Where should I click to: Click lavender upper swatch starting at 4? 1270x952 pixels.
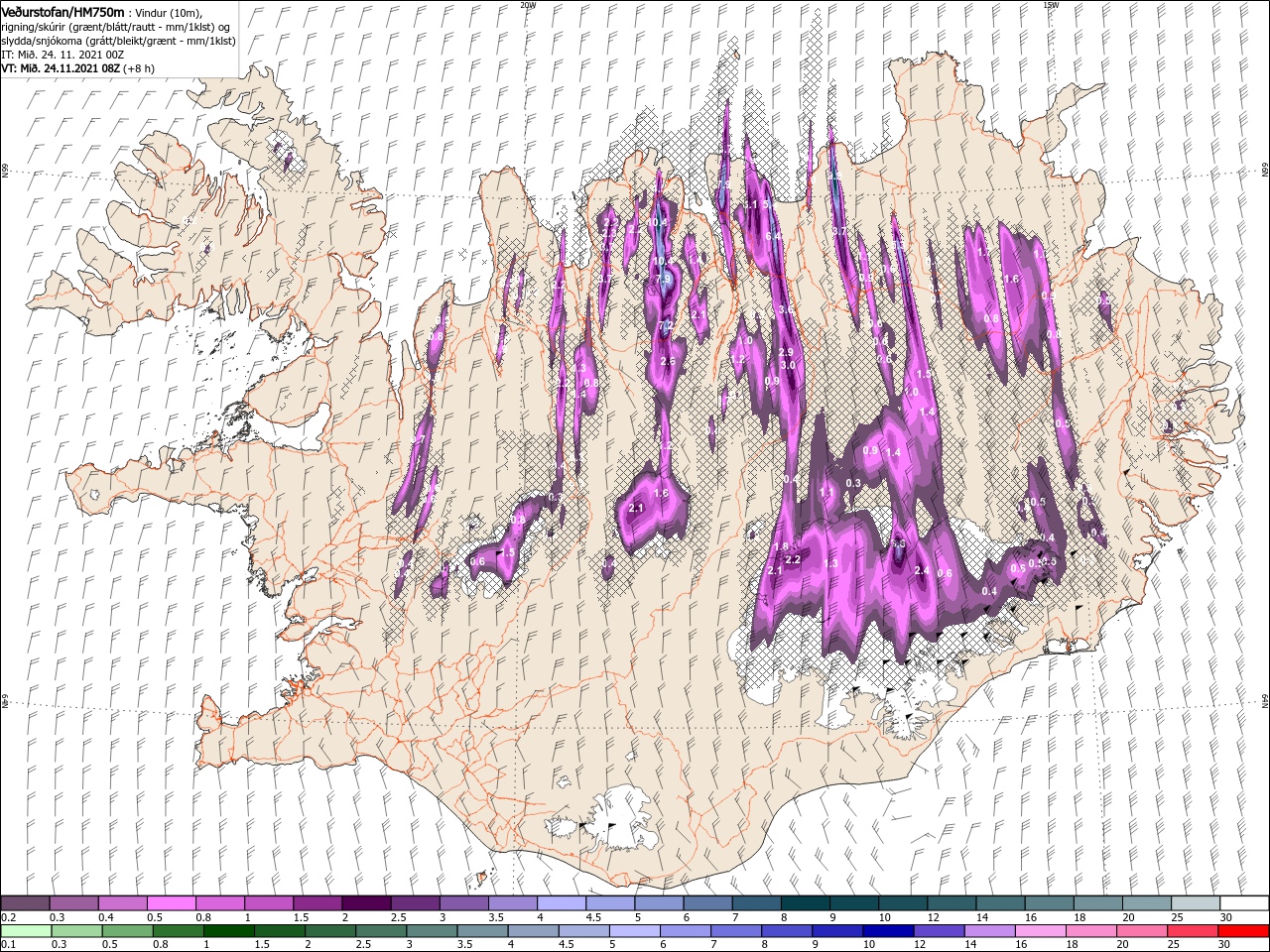pyautogui.click(x=561, y=902)
